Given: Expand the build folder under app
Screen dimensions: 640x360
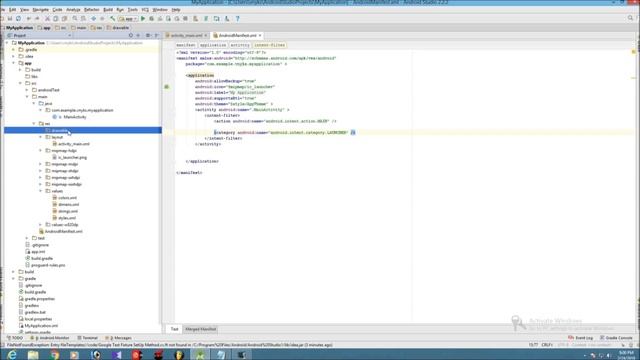Looking at the screenshot, I should pos(20,70).
